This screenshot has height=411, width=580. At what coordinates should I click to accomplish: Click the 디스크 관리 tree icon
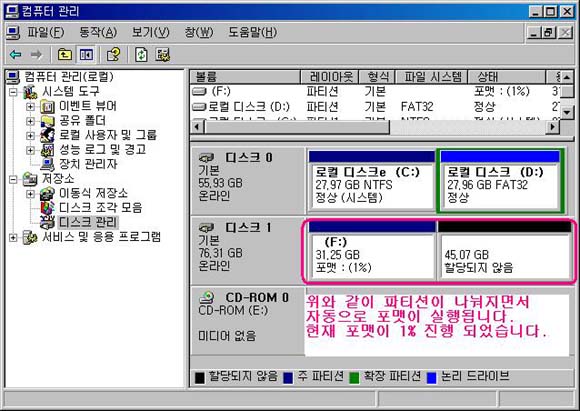[x=48, y=222]
